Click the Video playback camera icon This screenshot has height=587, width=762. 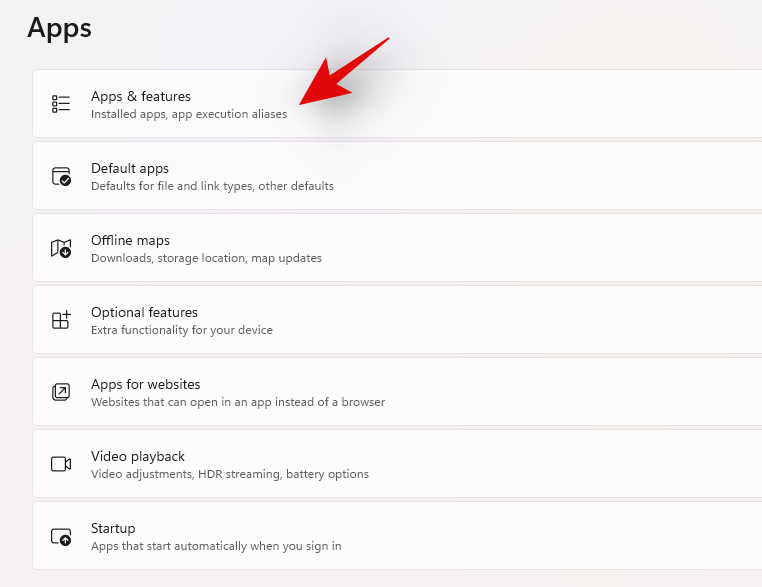[x=61, y=464]
